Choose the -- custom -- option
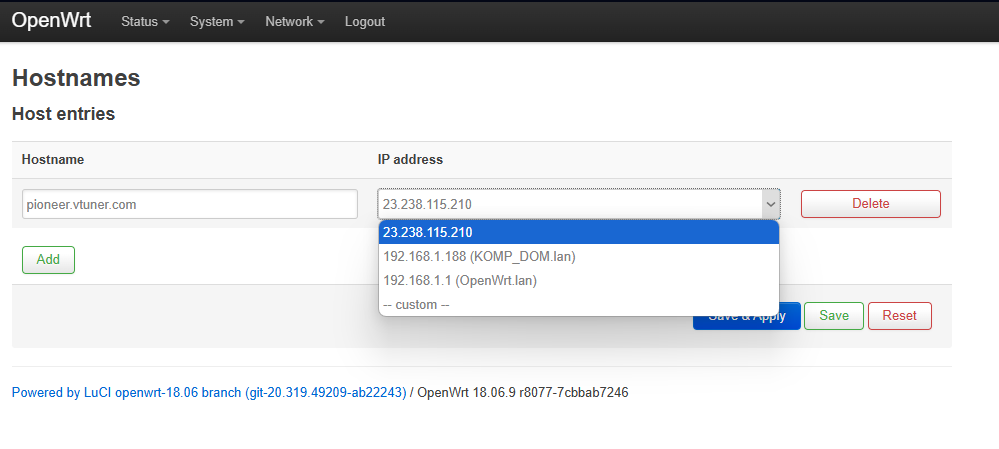 (x=579, y=304)
